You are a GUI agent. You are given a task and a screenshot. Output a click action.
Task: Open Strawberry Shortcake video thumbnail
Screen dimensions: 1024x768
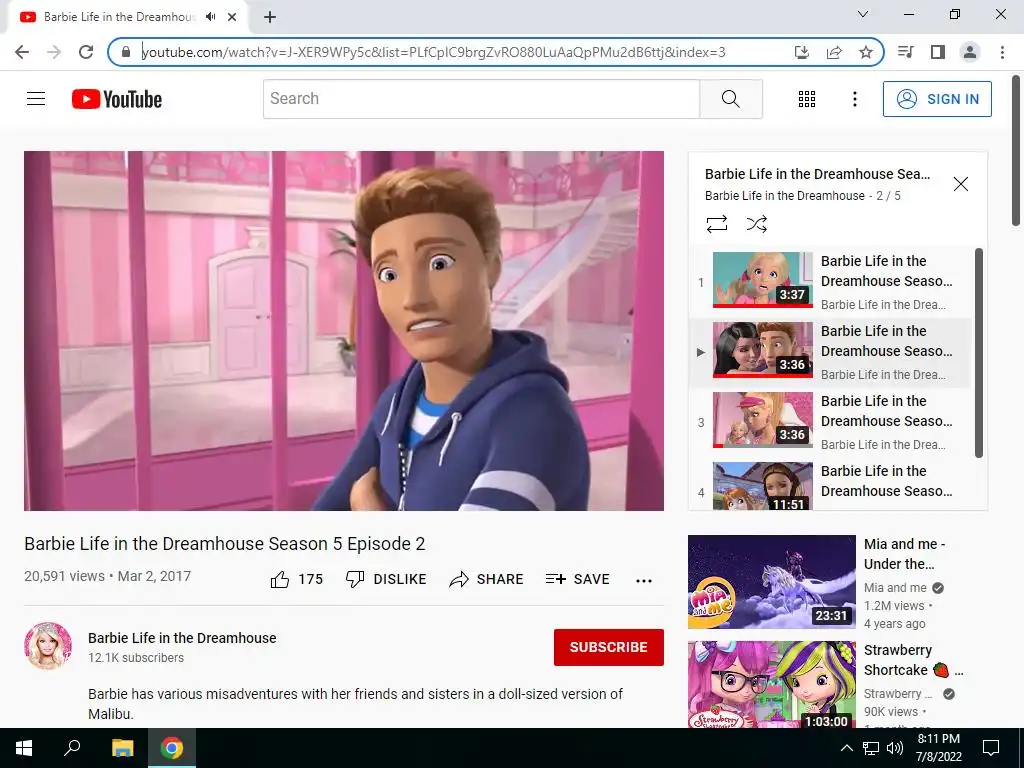(771, 685)
